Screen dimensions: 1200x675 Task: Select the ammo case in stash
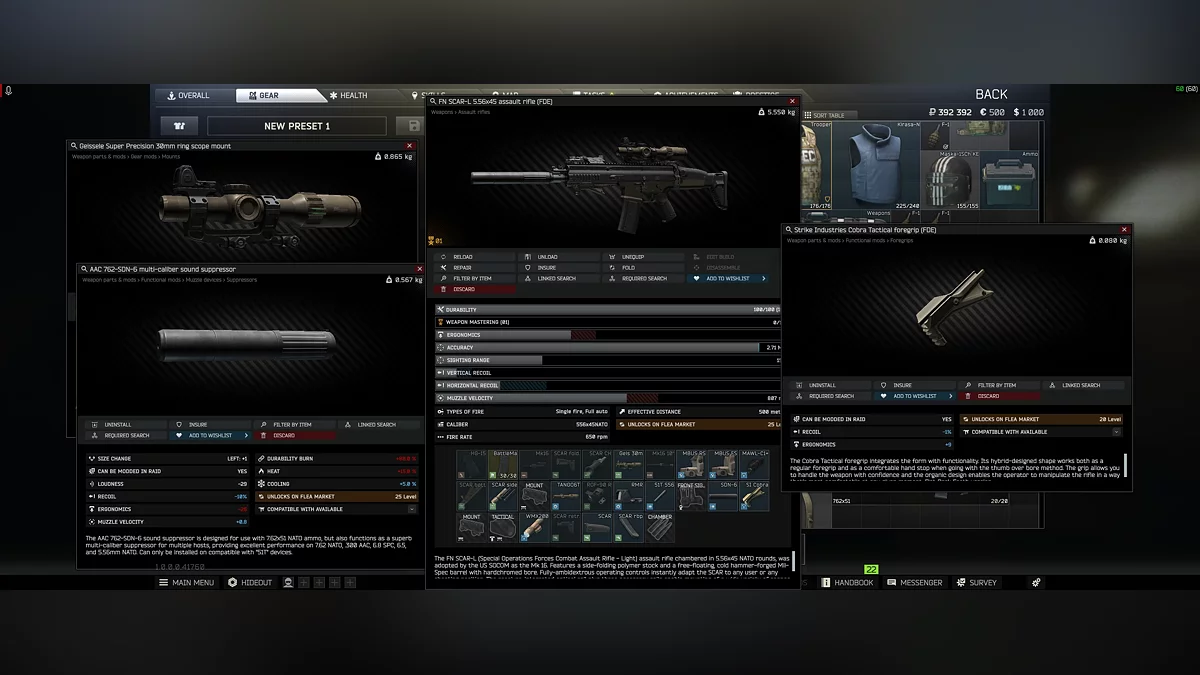point(1009,180)
